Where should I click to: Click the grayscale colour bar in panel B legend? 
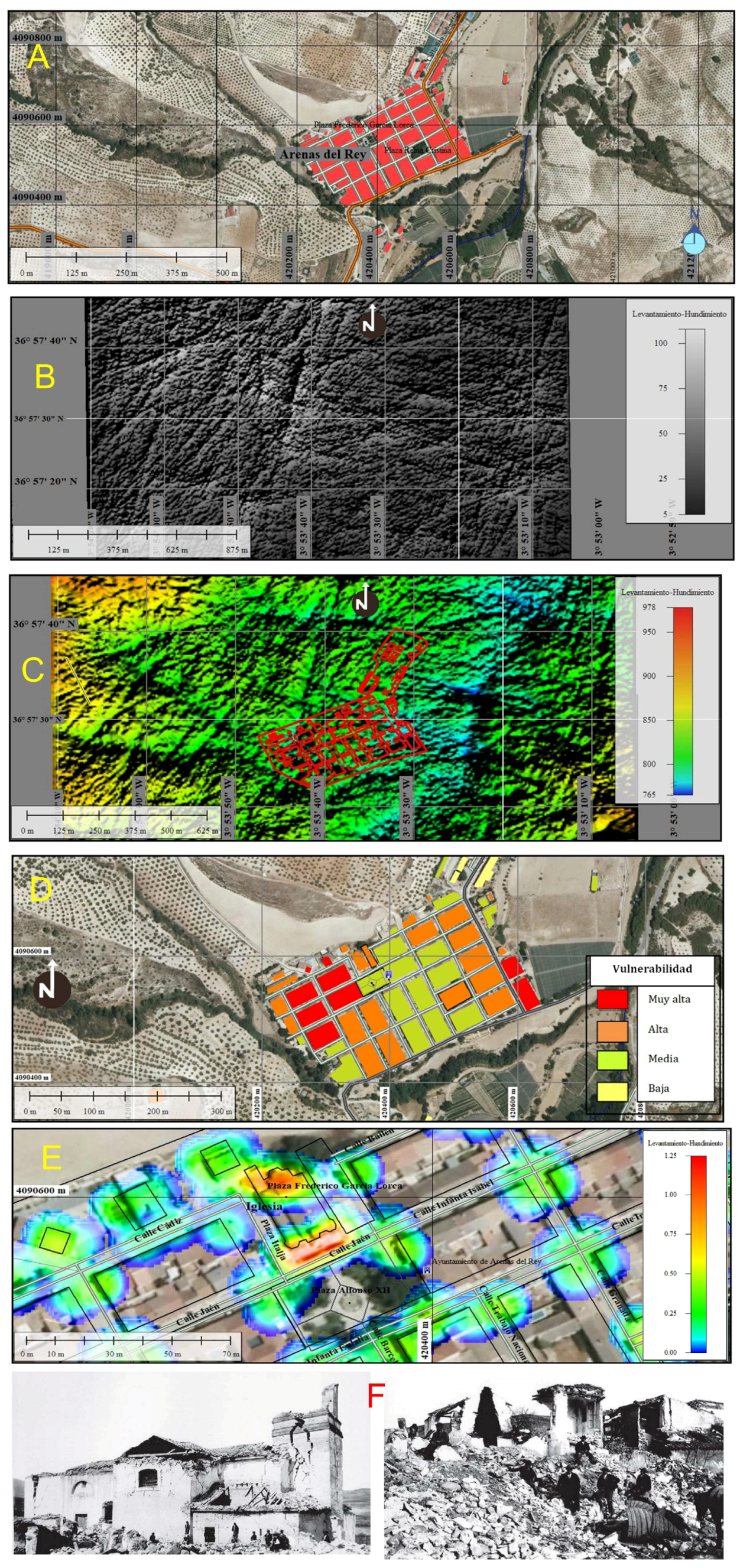coord(695,422)
